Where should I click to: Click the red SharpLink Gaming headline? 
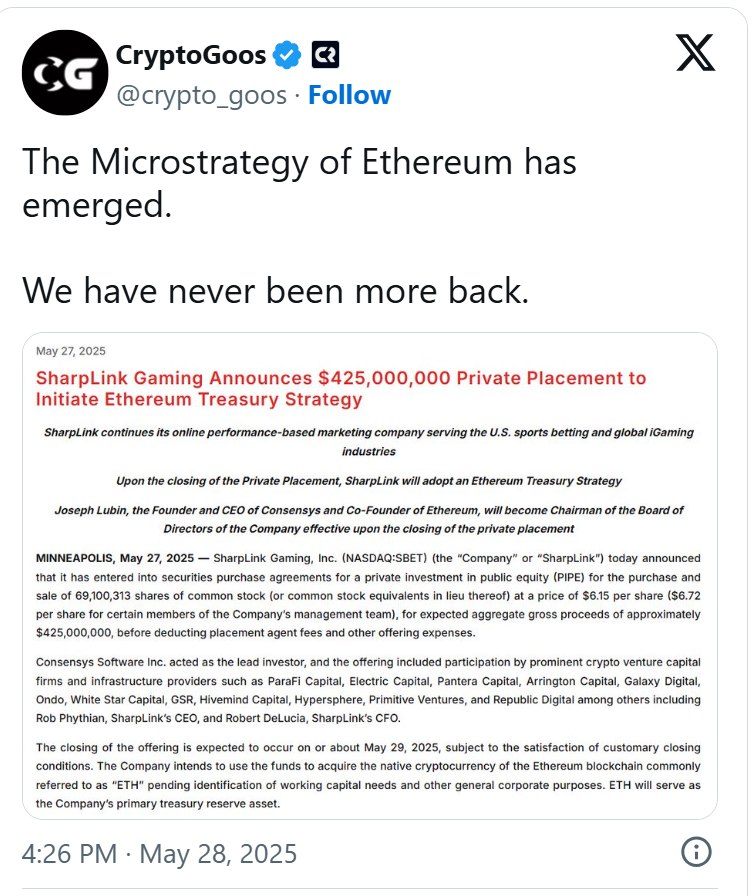(340, 388)
